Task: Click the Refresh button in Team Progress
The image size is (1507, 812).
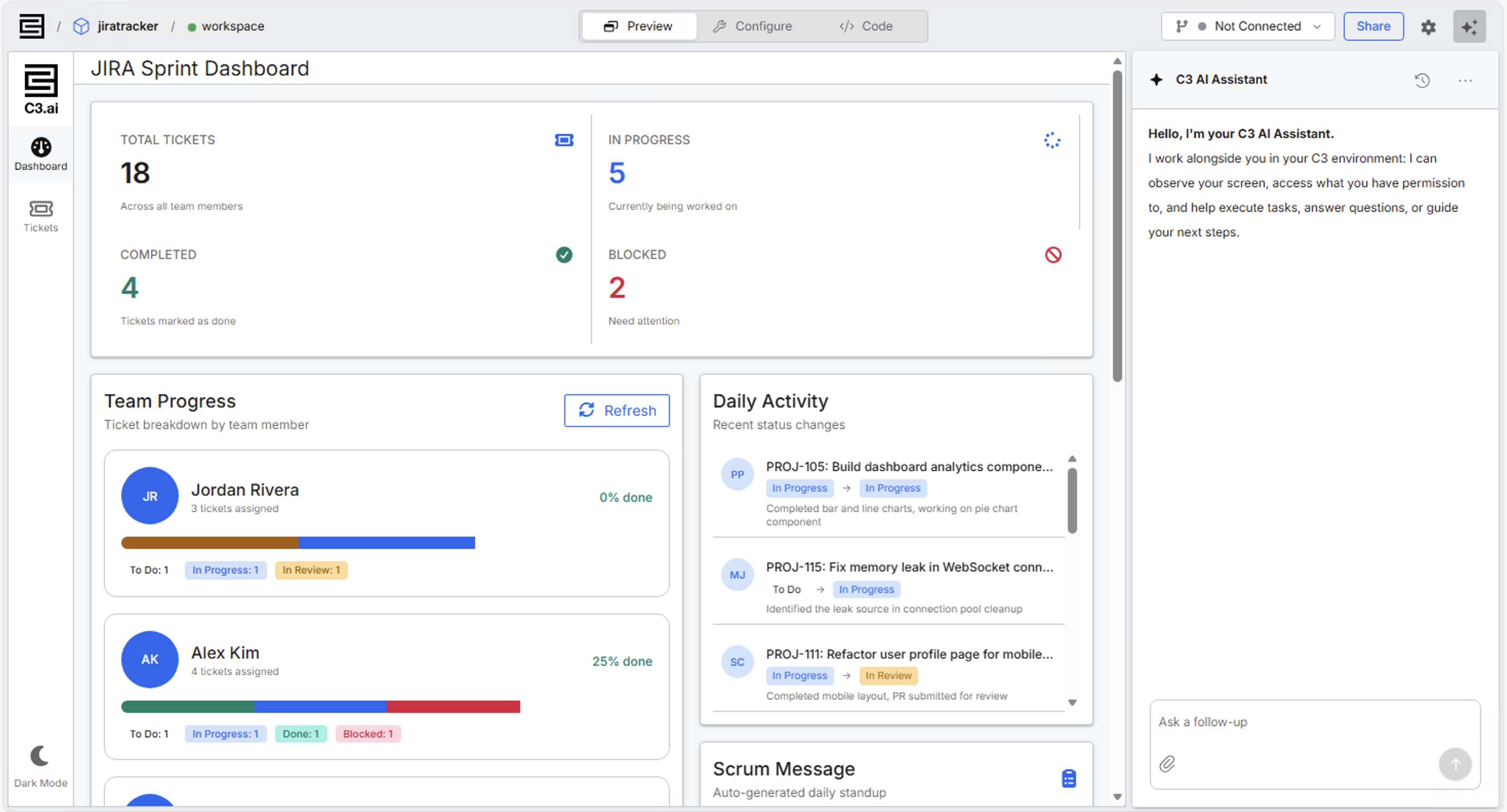Action: pos(617,411)
